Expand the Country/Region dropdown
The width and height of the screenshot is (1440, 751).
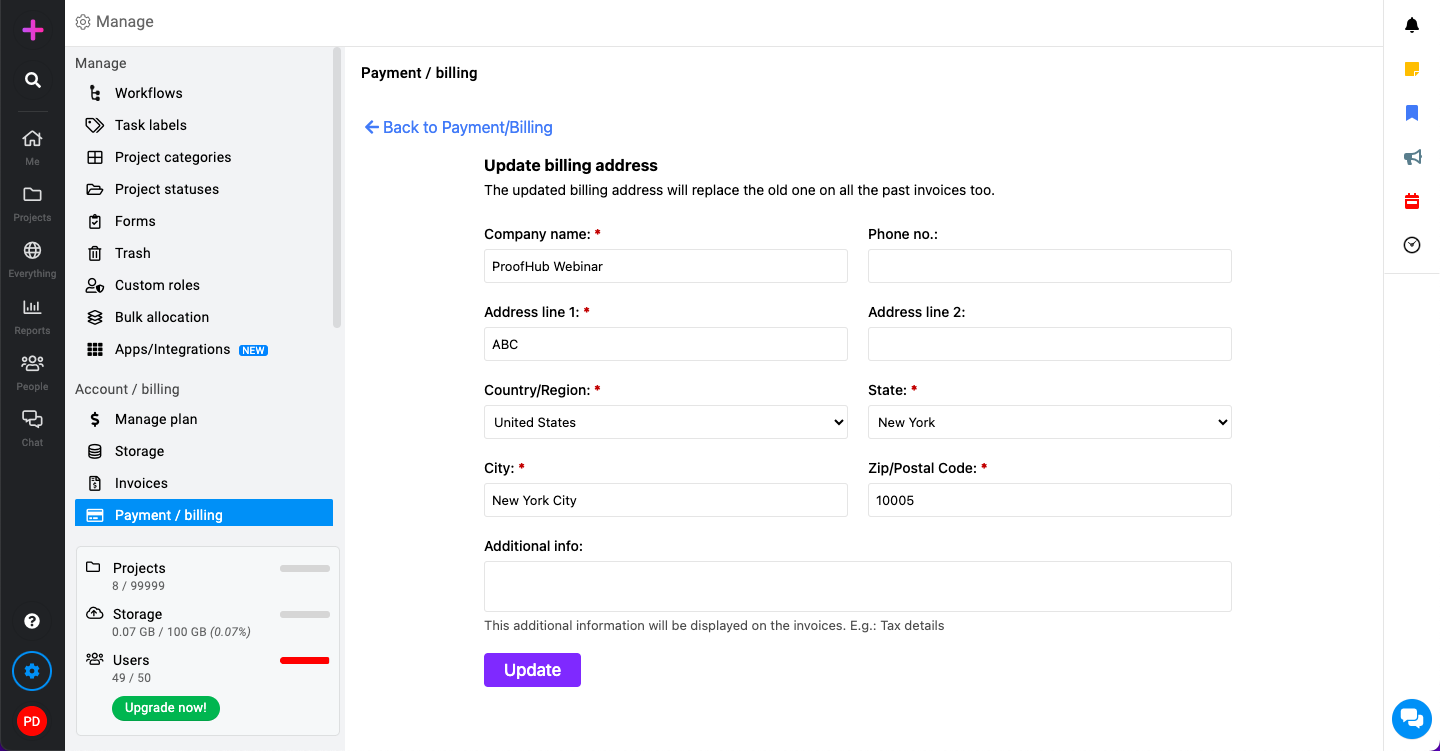(666, 422)
